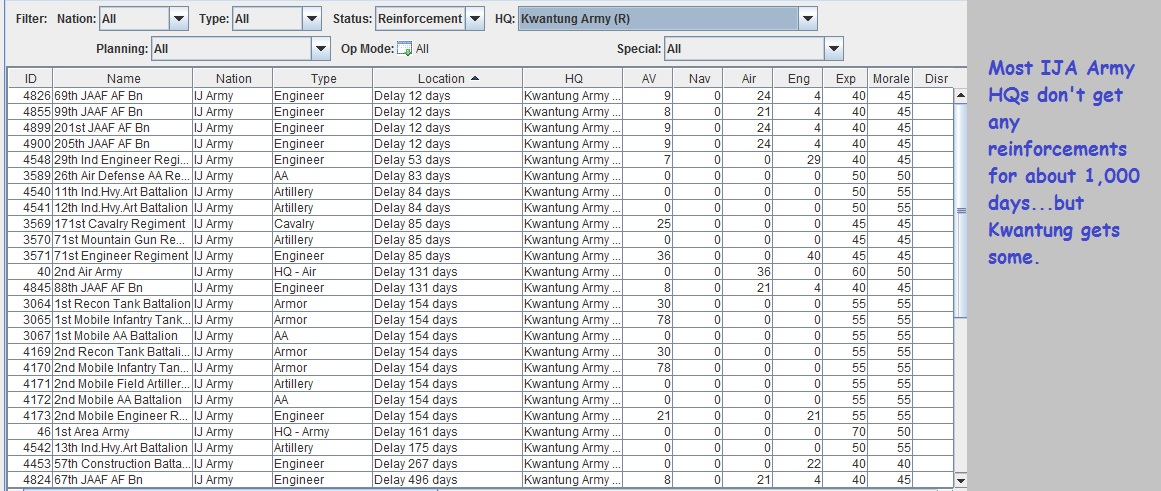Click the Delay 496 days cell

pyautogui.click(x=447, y=480)
